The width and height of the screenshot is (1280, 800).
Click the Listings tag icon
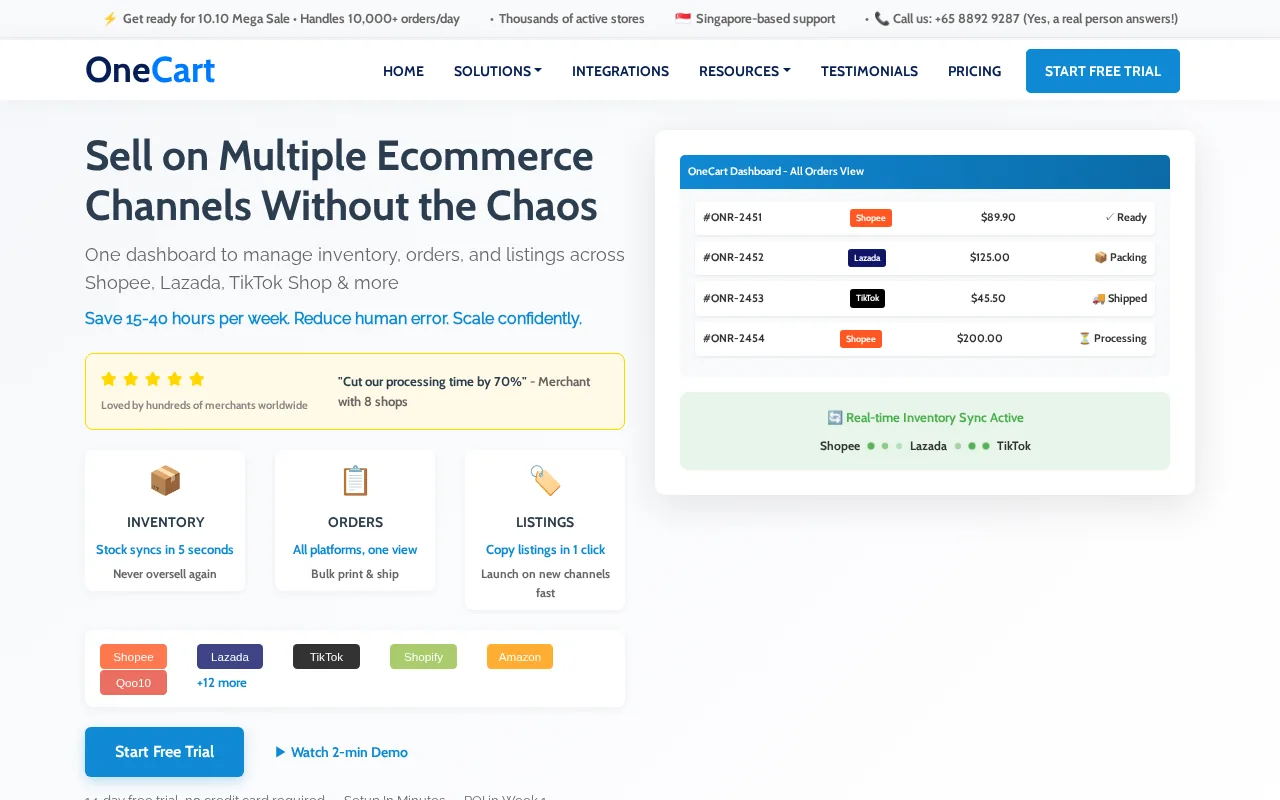click(x=545, y=481)
